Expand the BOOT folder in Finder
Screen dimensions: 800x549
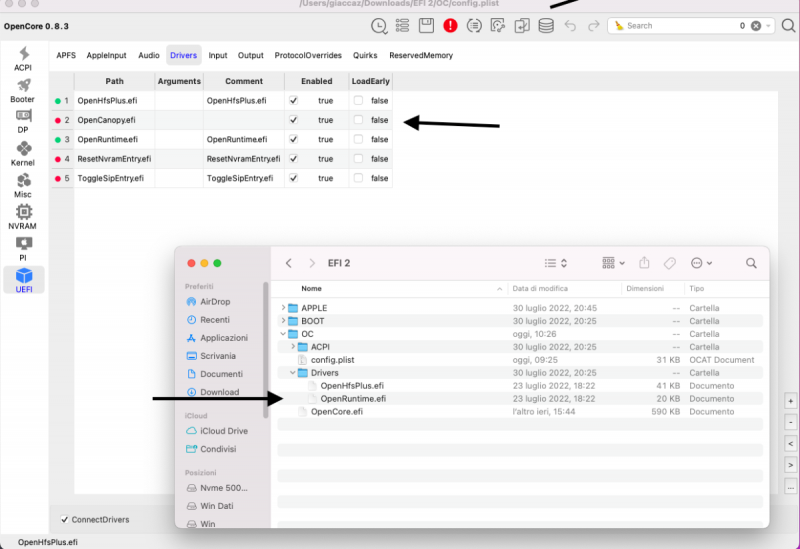[x=283, y=320]
